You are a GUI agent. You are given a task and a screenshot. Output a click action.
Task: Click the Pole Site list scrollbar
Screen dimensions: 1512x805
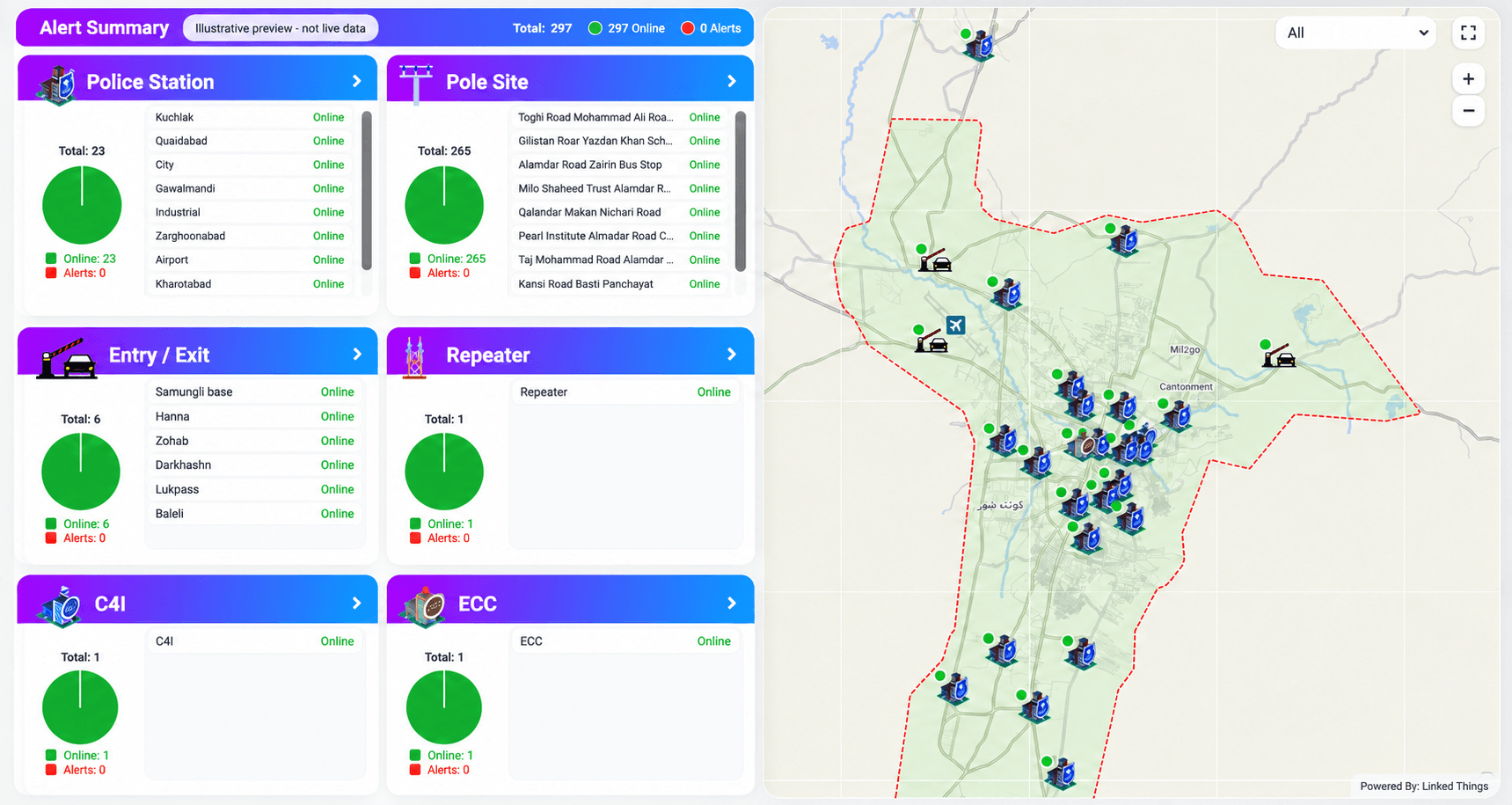click(741, 191)
